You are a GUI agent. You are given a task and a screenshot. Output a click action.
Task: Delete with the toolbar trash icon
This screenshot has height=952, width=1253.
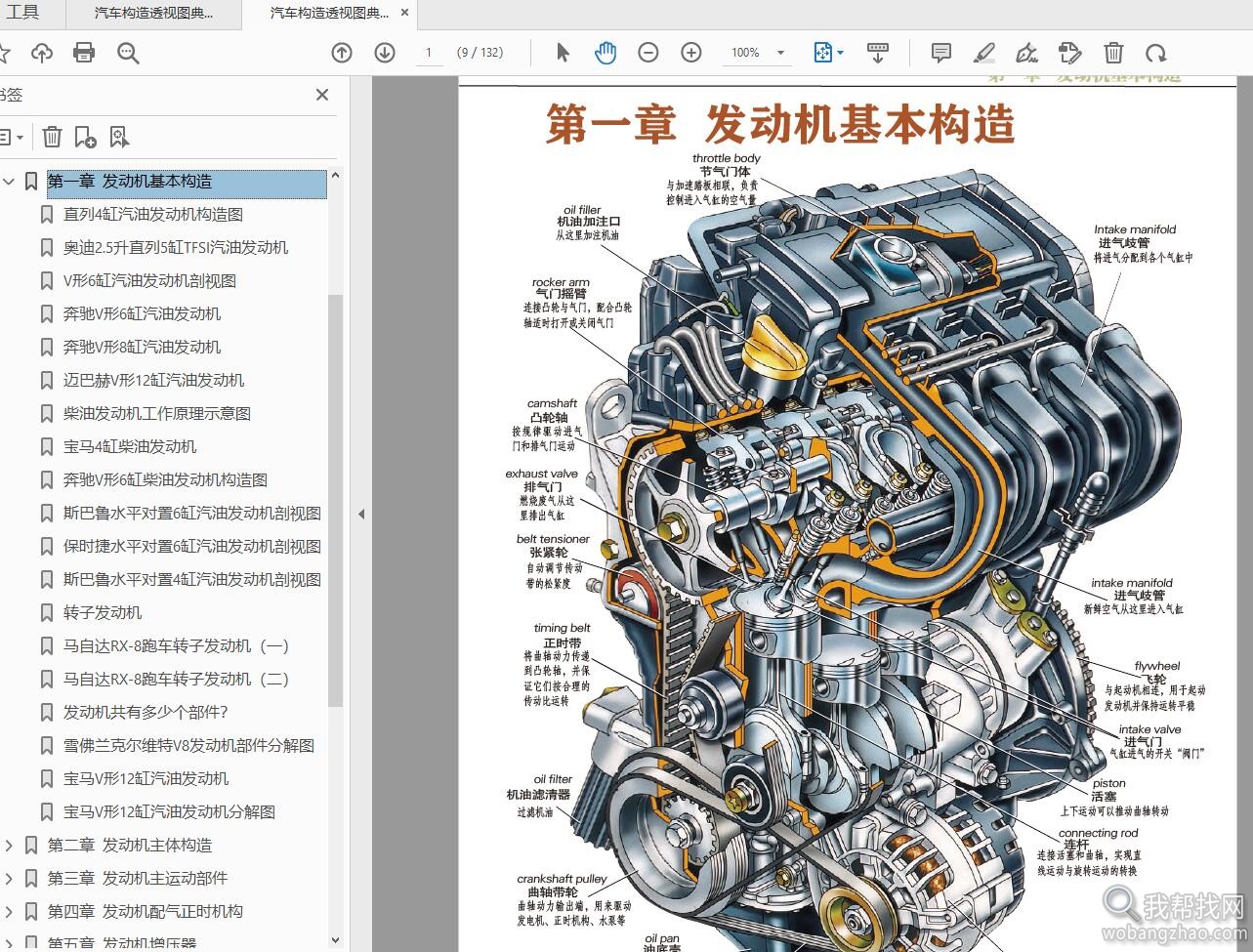click(x=1113, y=53)
